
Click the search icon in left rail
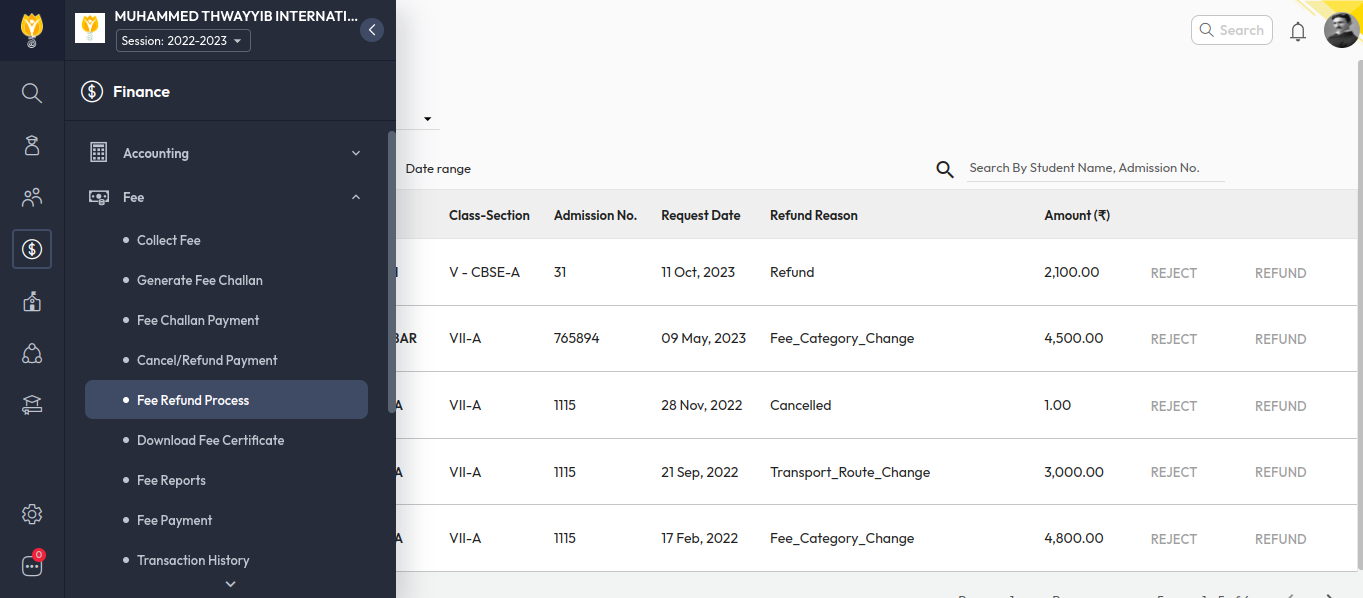pos(32,93)
